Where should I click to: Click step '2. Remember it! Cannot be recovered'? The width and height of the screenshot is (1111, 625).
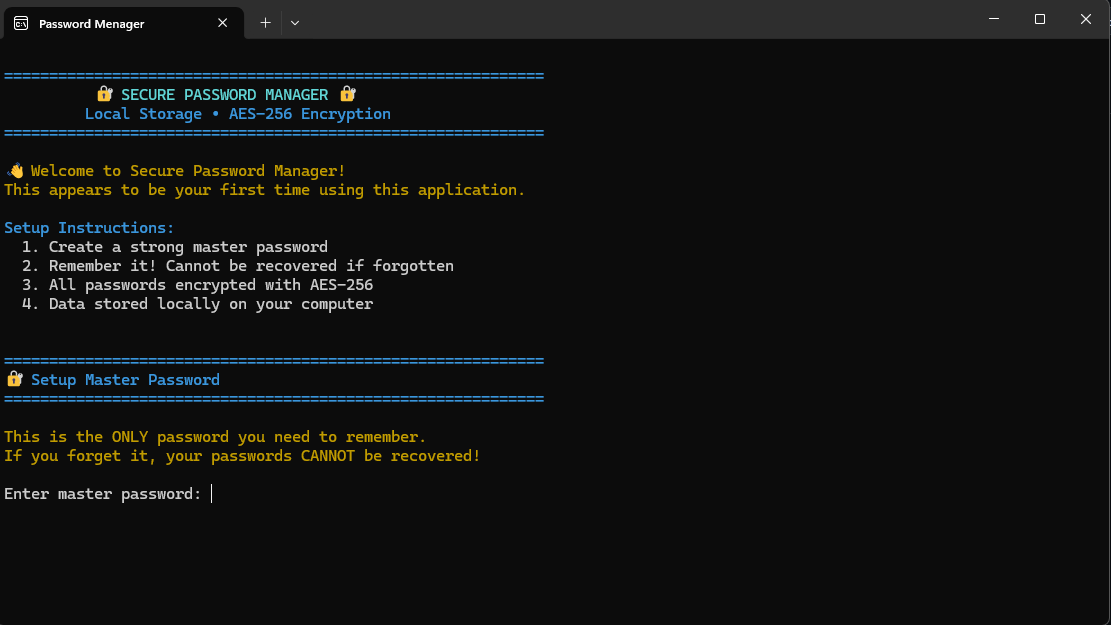(237, 266)
